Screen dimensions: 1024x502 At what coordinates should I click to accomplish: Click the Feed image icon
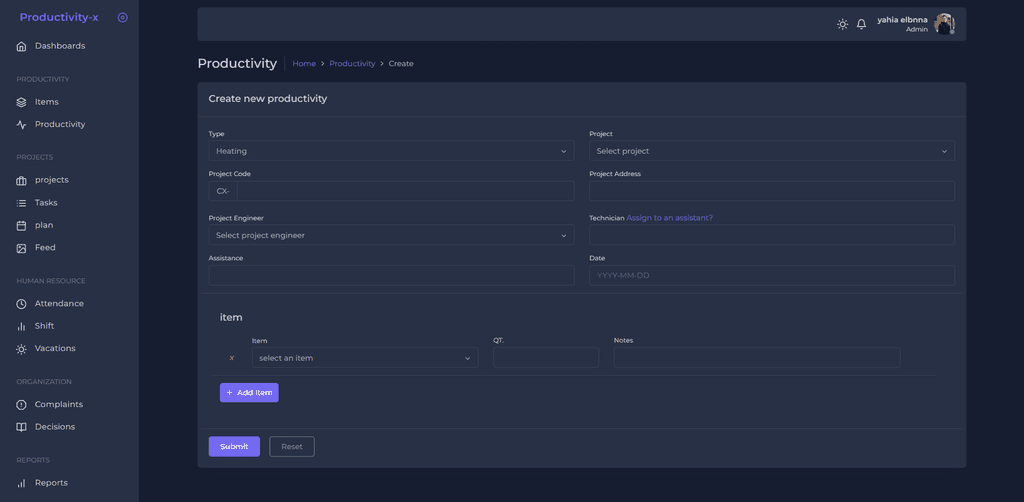(22, 248)
